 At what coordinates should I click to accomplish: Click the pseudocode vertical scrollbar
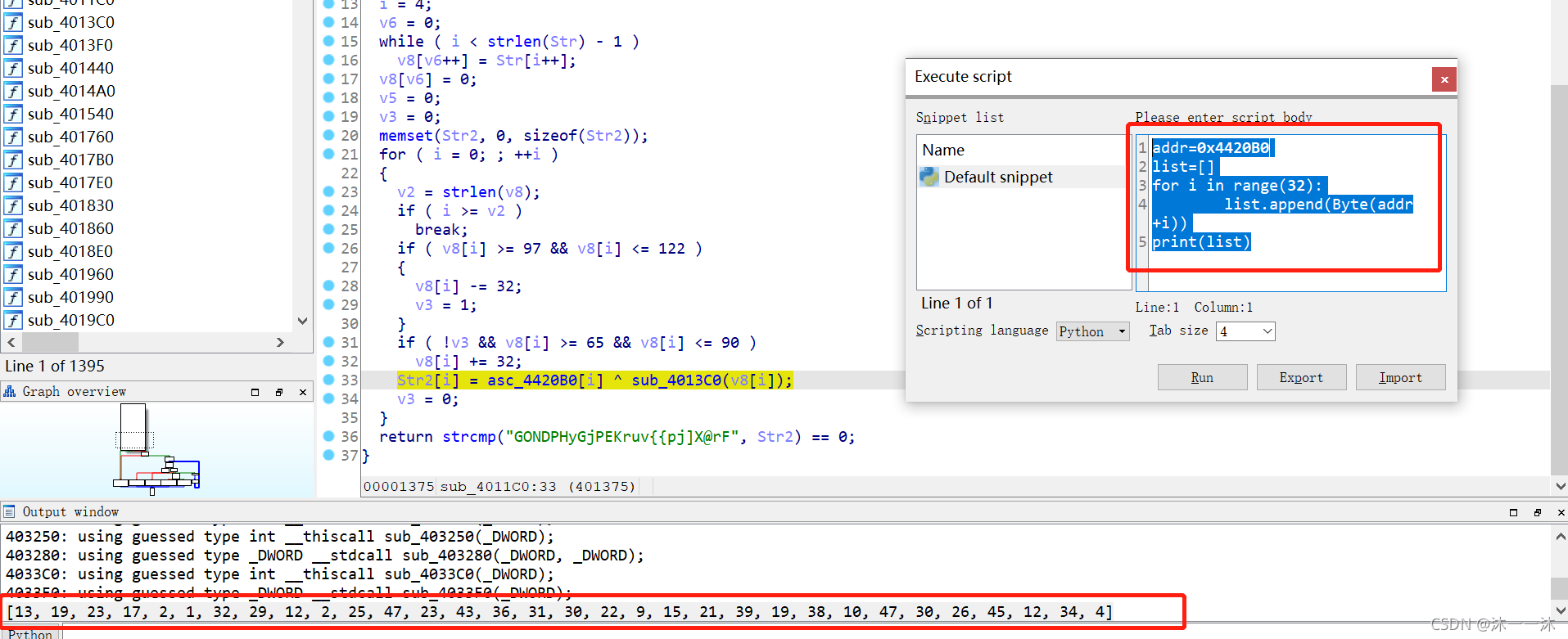tap(1559, 278)
